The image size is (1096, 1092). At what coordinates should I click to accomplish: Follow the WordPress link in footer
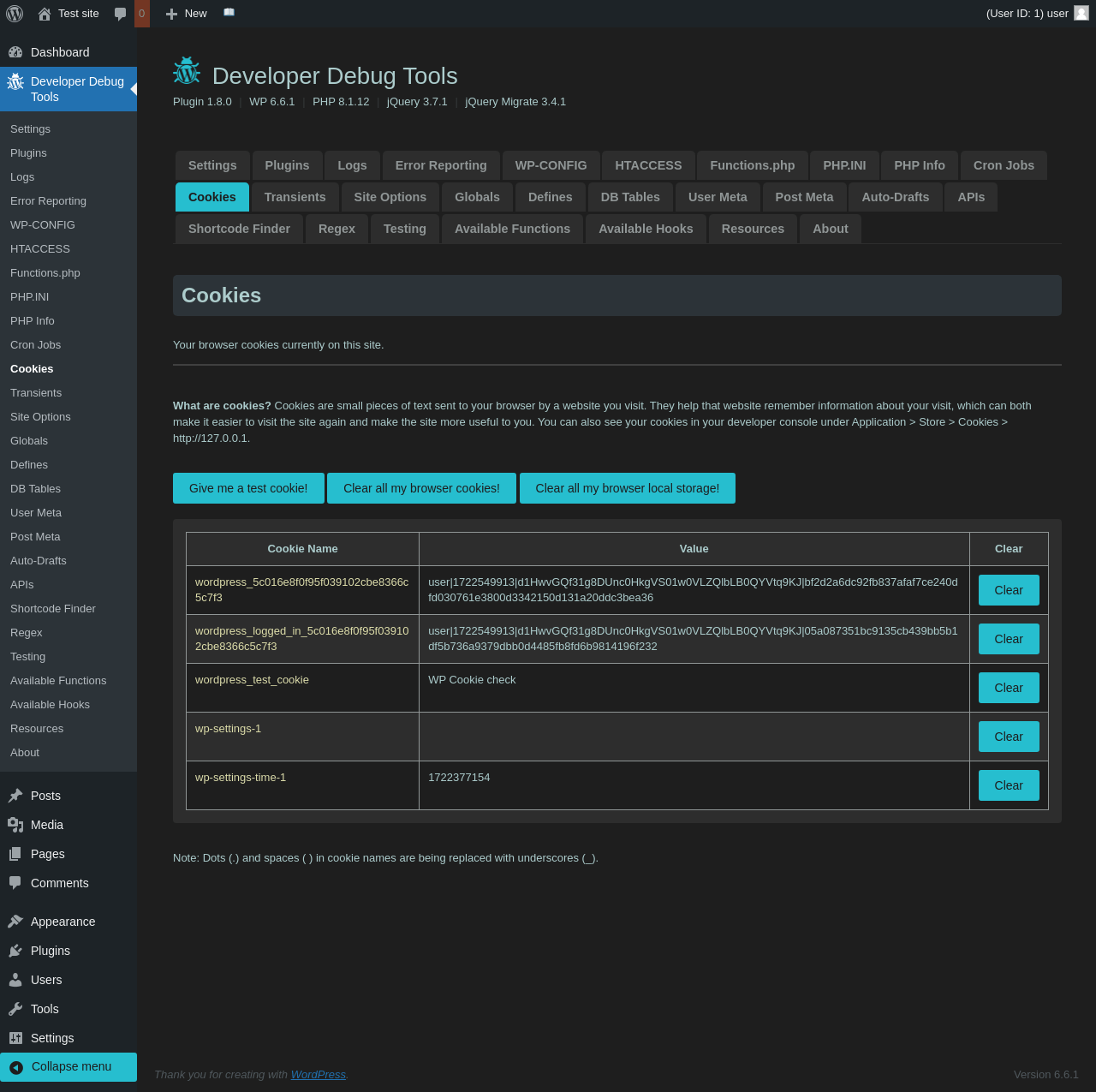[318, 1075]
